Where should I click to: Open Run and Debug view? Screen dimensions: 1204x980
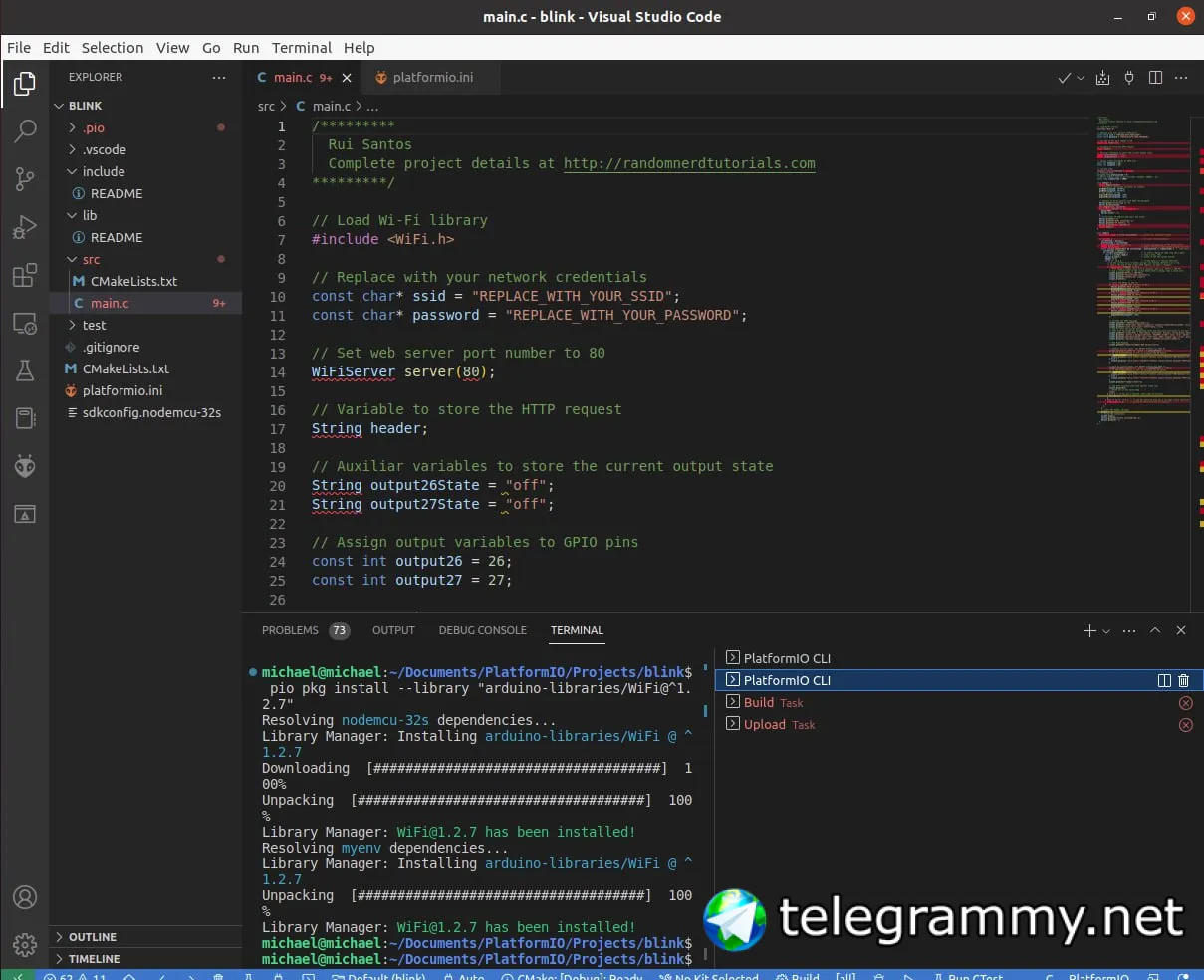tap(25, 228)
